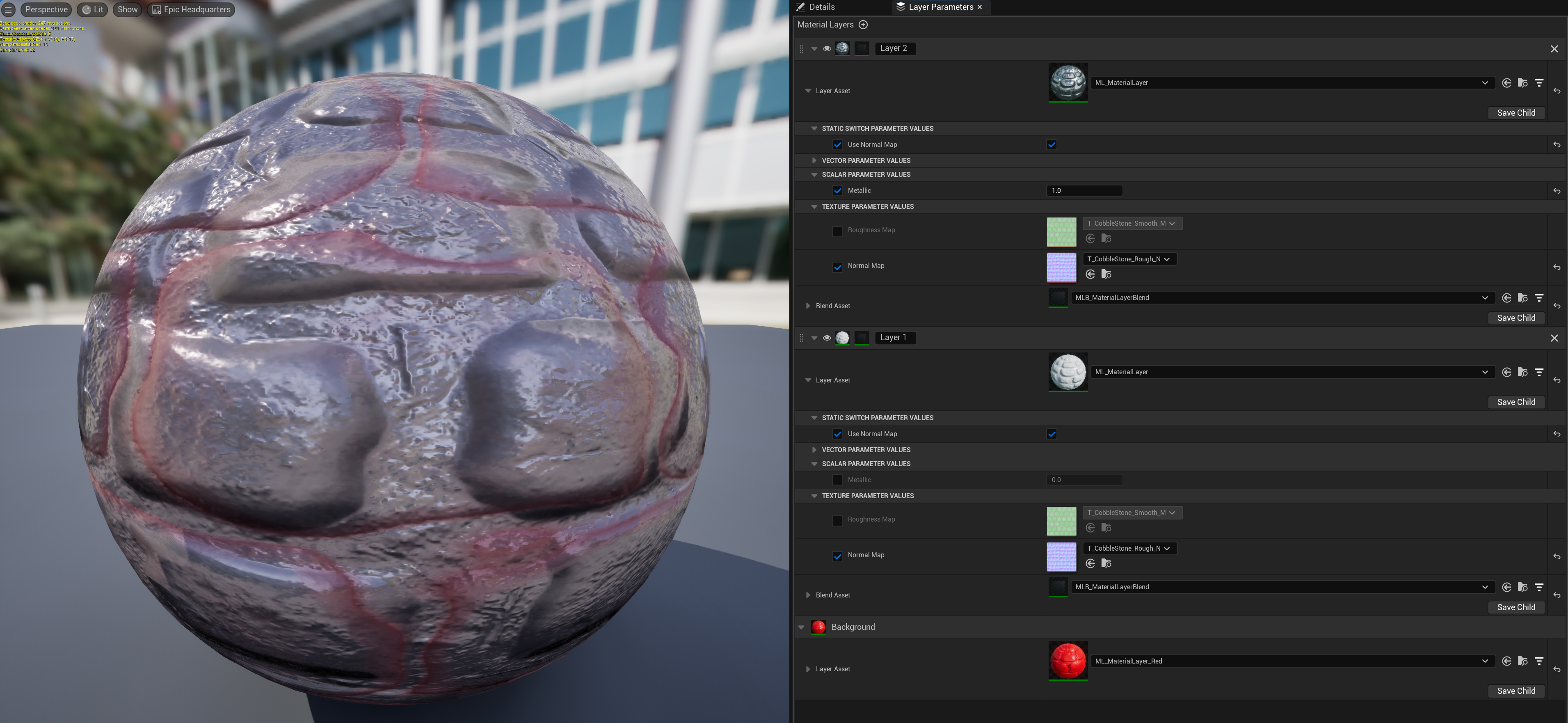Remove Layer 2 with the X icon
The image size is (1568, 723).
click(x=1554, y=49)
